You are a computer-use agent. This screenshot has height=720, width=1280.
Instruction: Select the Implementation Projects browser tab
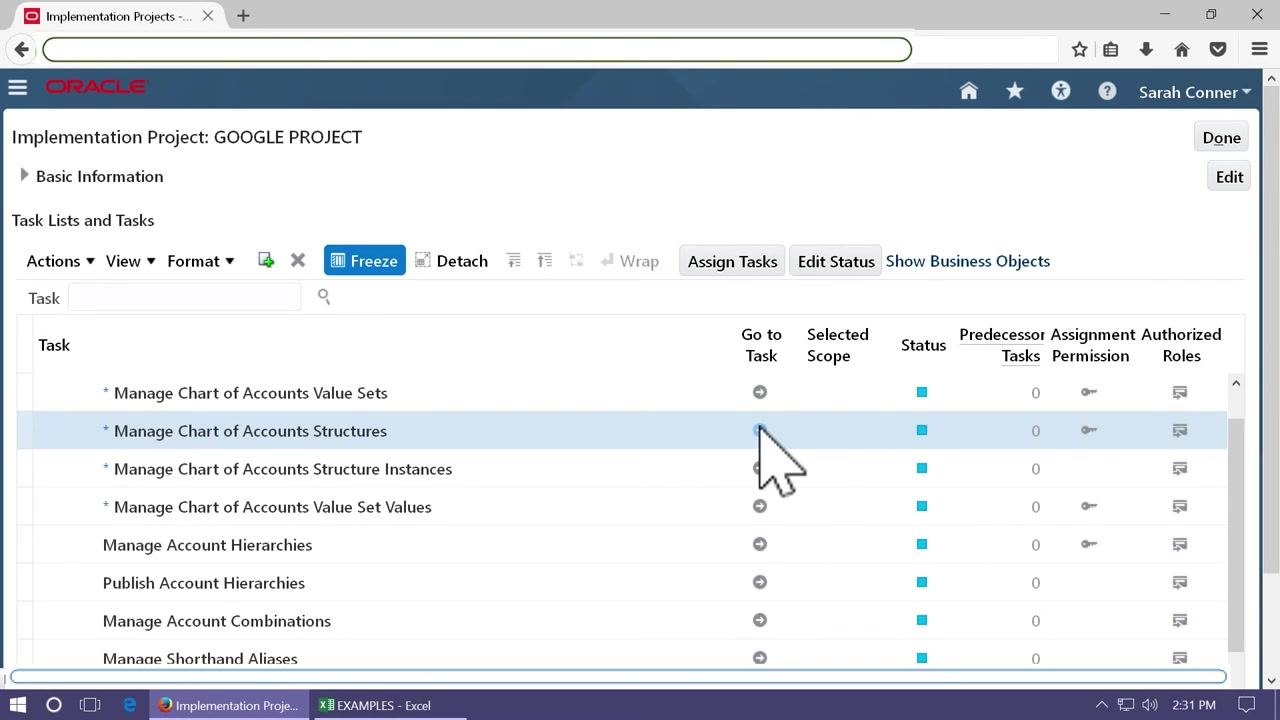point(120,16)
